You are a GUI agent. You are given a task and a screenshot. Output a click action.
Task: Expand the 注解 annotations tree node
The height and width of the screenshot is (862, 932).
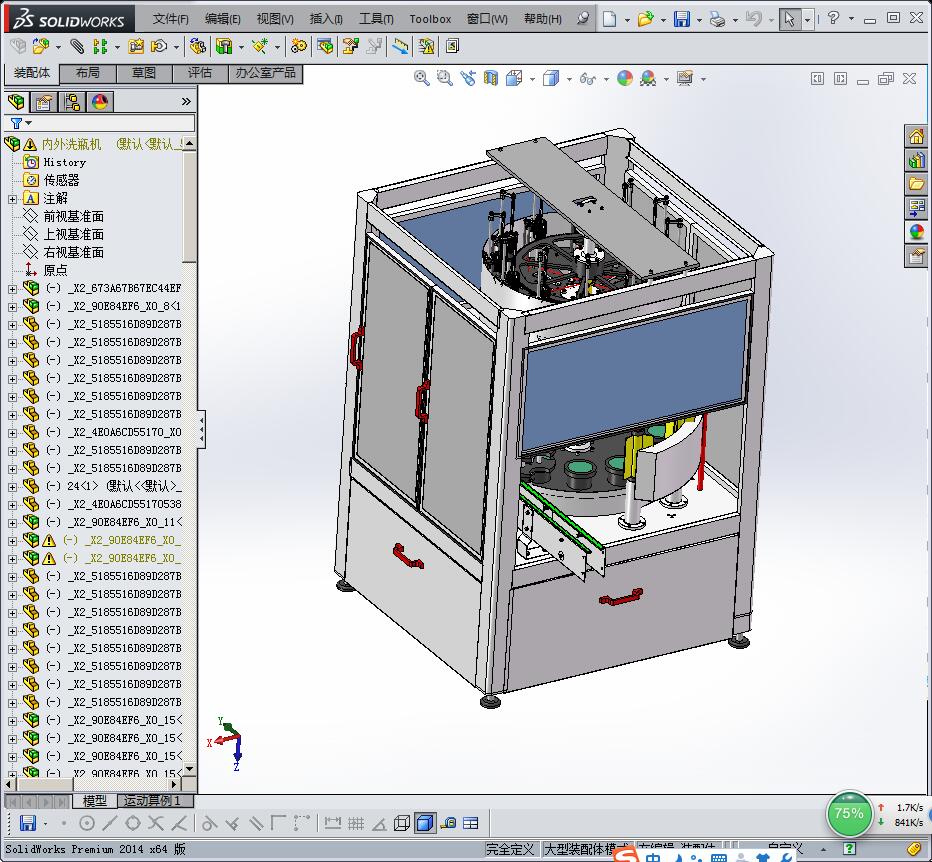(x=12, y=199)
